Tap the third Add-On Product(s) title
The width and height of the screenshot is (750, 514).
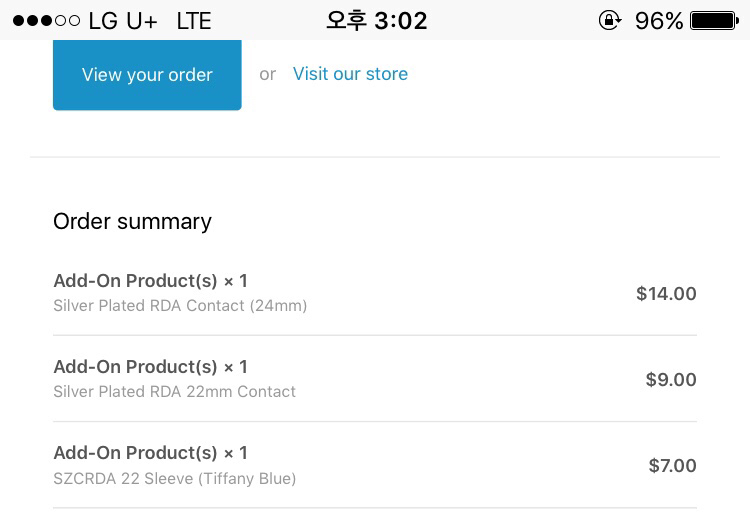click(150, 453)
